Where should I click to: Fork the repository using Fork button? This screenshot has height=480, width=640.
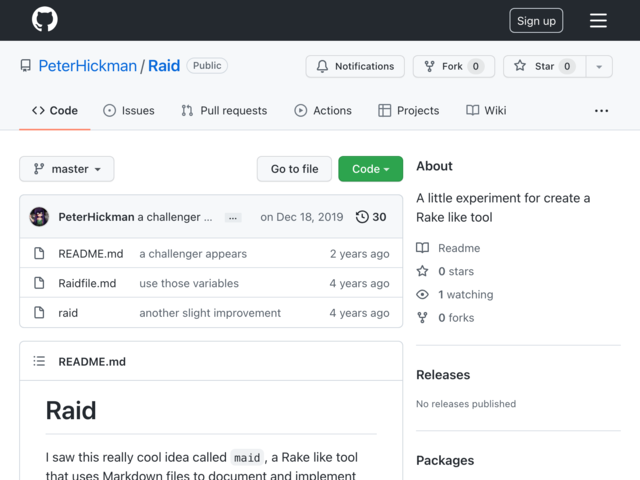(454, 66)
